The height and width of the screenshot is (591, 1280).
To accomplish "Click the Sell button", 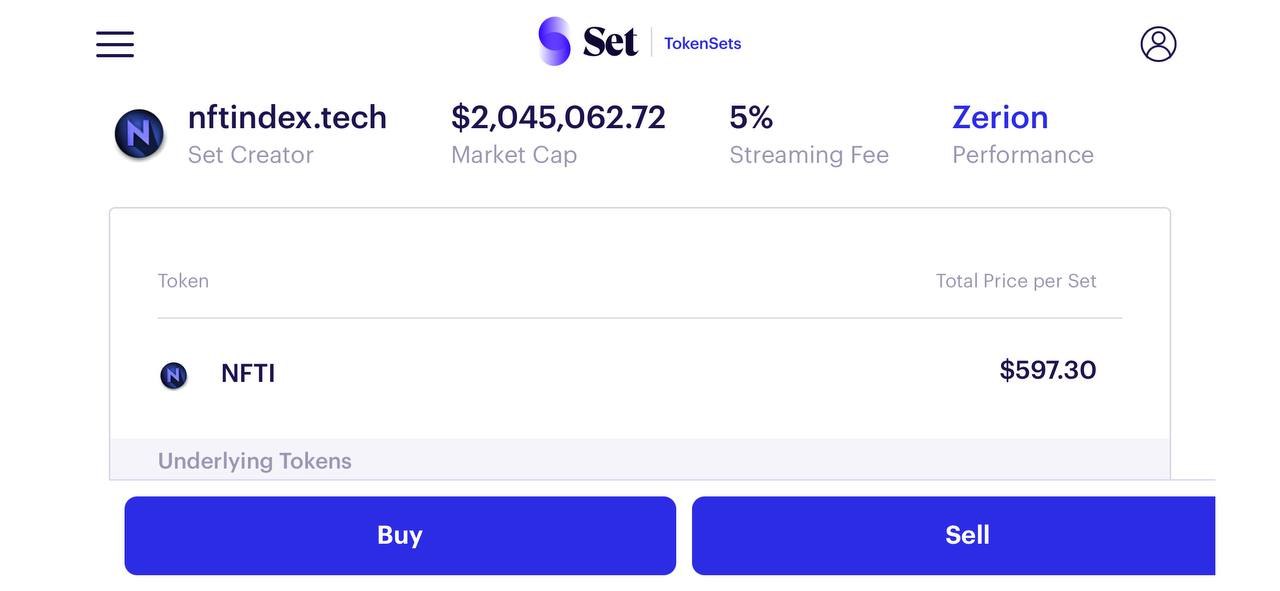I will click(x=953, y=536).
